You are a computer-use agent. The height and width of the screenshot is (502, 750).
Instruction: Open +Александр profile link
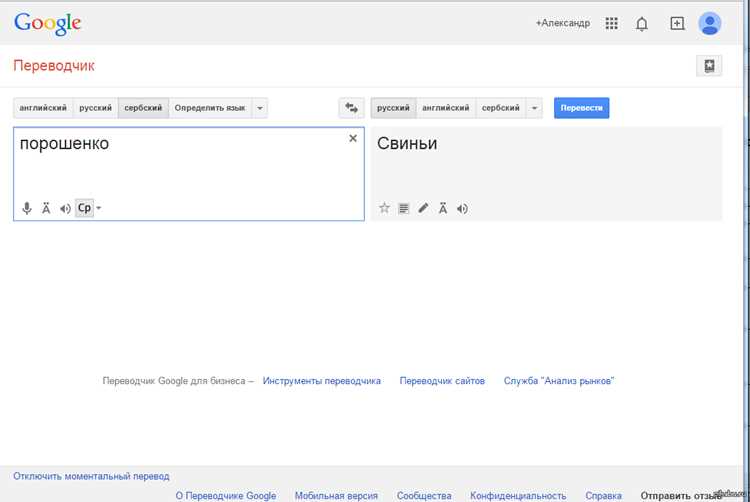pyautogui.click(x=562, y=23)
